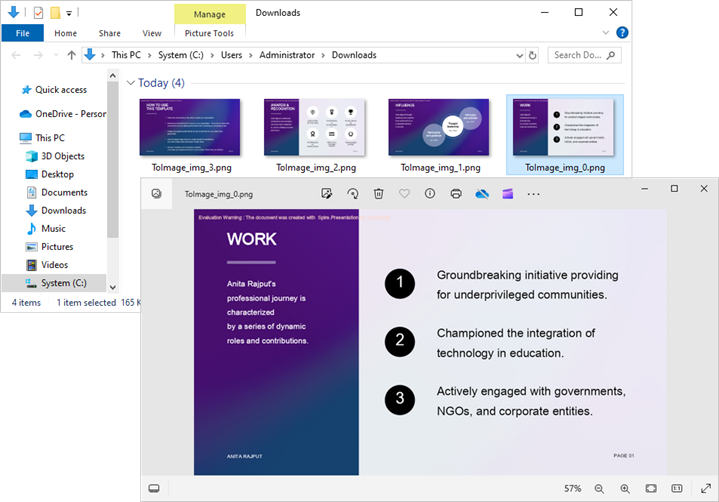
Task: Delete image using trash icon in Photos
Action: tap(378, 194)
